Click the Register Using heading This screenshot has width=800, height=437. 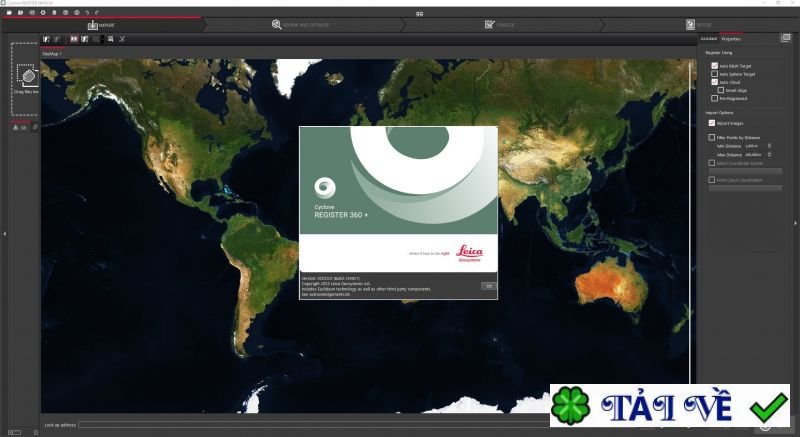[x=718, y=53]
